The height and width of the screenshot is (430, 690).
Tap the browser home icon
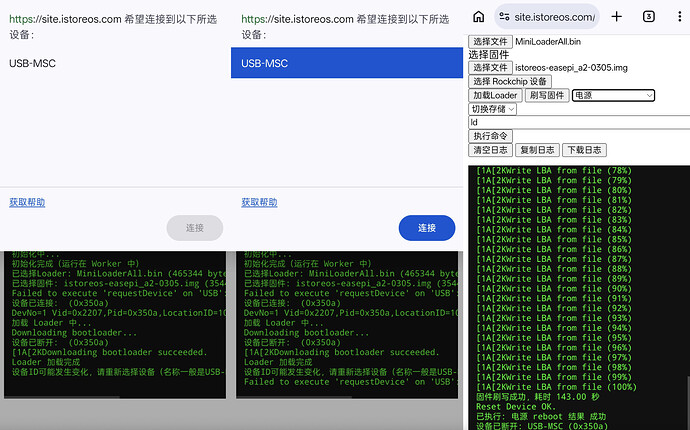tap(478, 16)
